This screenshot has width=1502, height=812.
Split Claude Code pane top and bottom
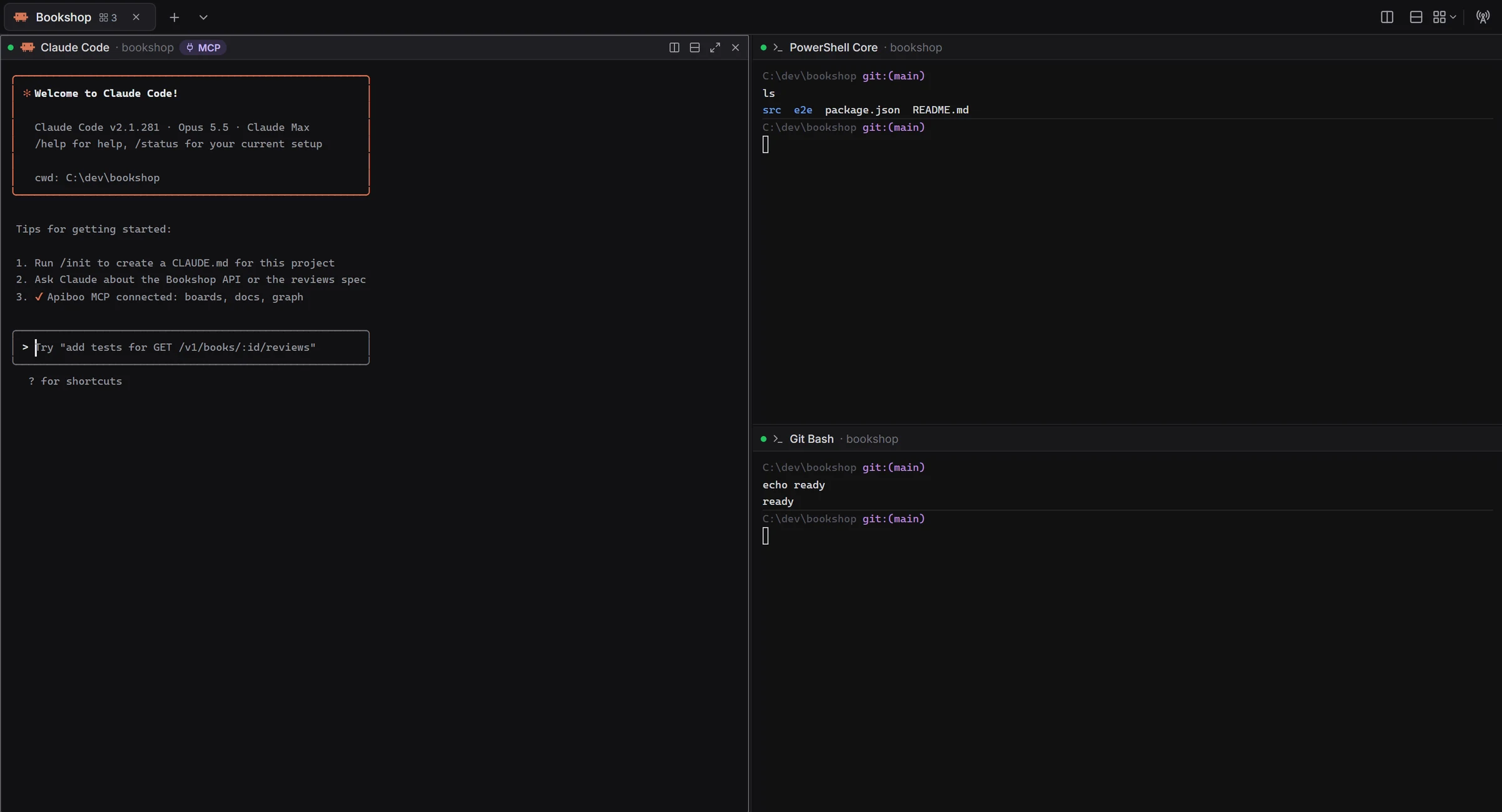[x=695, y=48]
